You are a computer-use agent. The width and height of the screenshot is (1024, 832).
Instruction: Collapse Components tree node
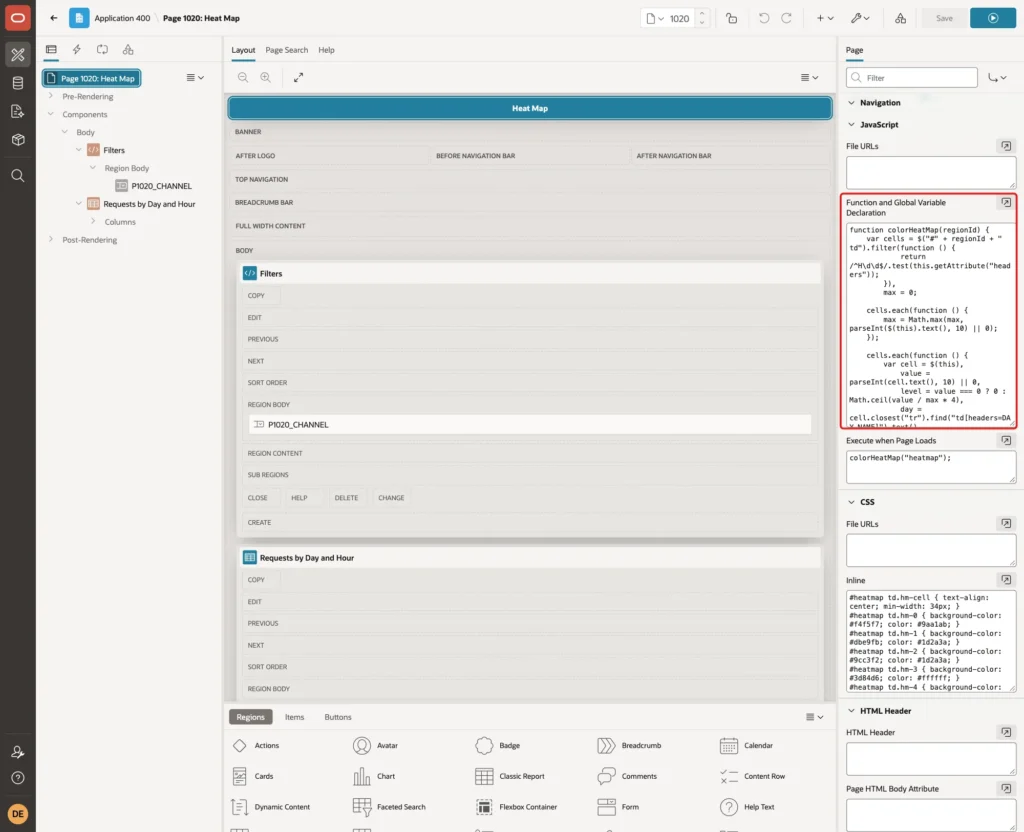click(x=51, y=114)
